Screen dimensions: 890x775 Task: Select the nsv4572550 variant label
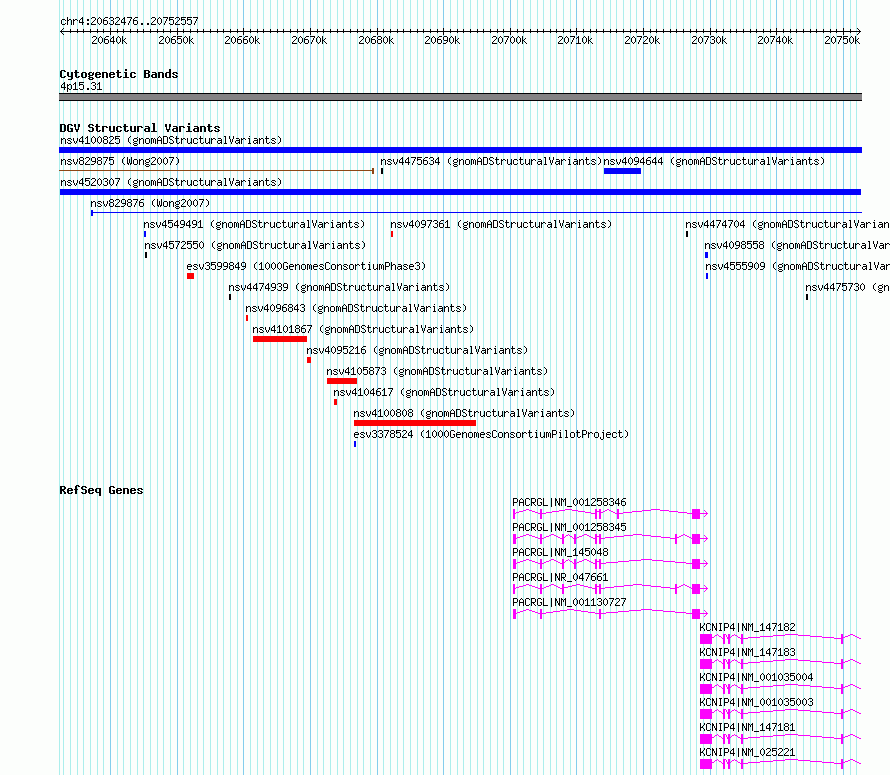pos(255,245)
